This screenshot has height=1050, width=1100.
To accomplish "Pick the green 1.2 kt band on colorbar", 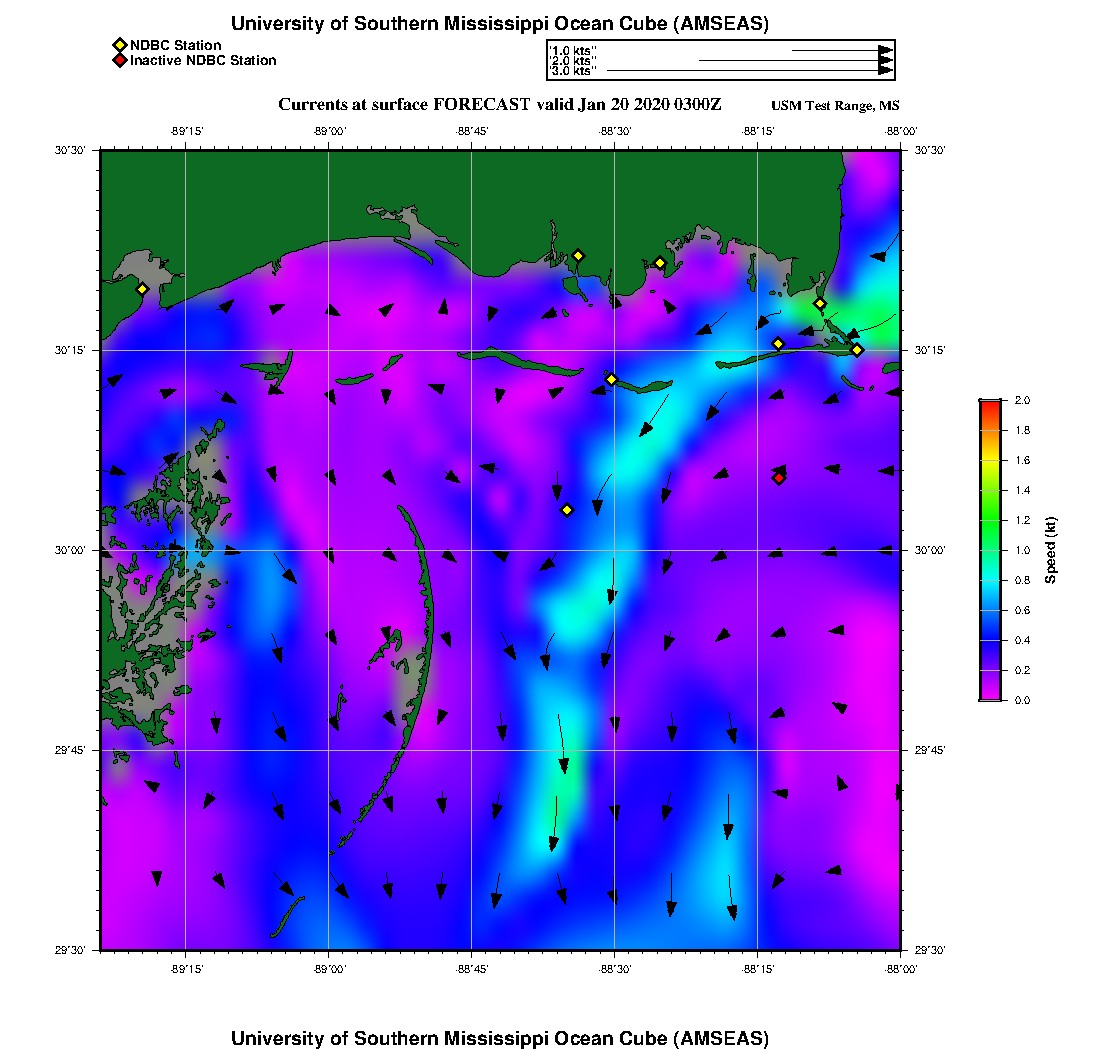I will click(x=989, y=520).
